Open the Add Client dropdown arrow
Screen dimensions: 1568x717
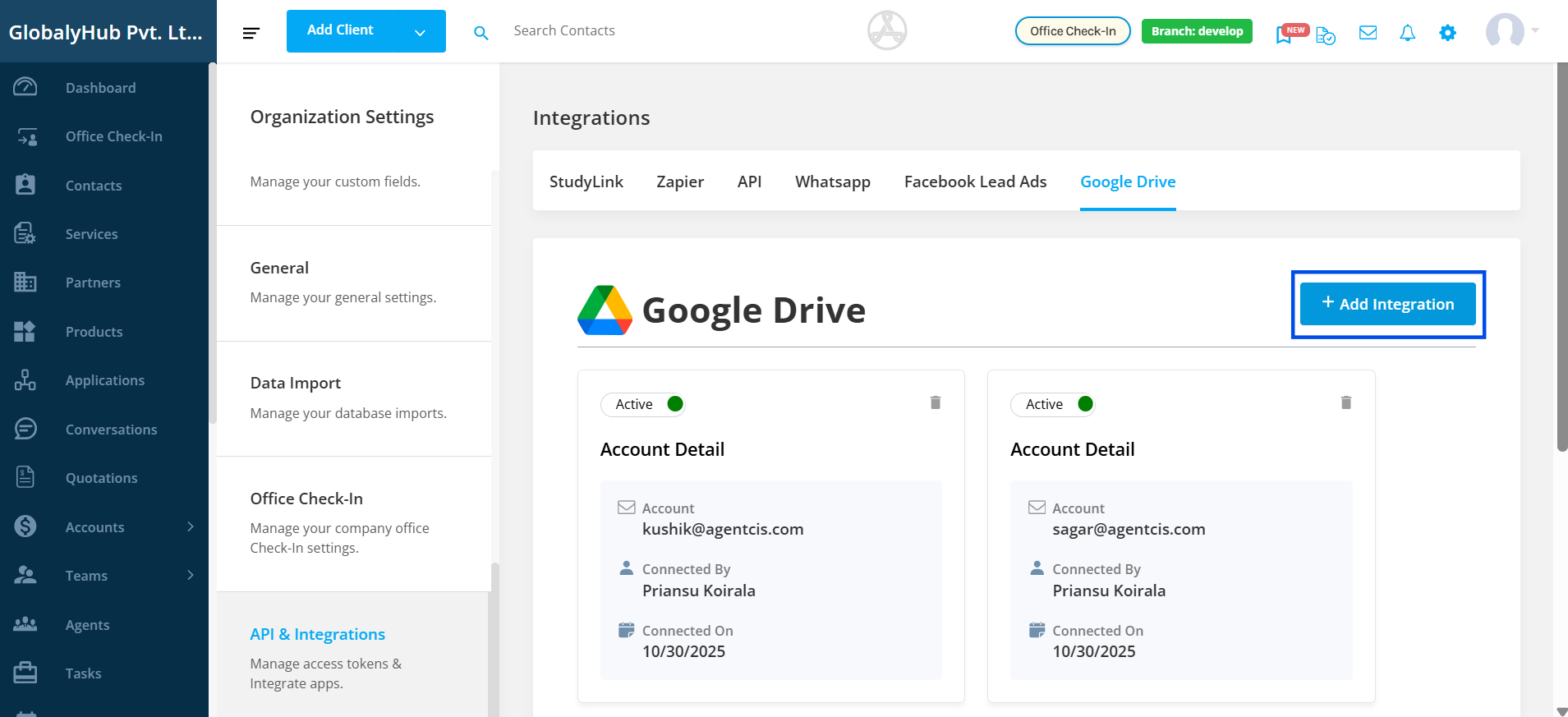click(420, 33)
